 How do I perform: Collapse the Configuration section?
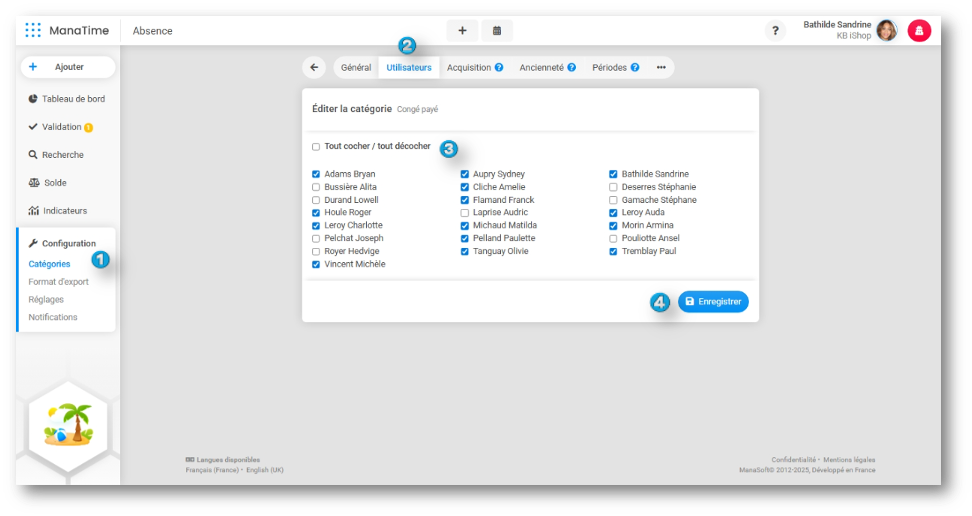(62, 243)
